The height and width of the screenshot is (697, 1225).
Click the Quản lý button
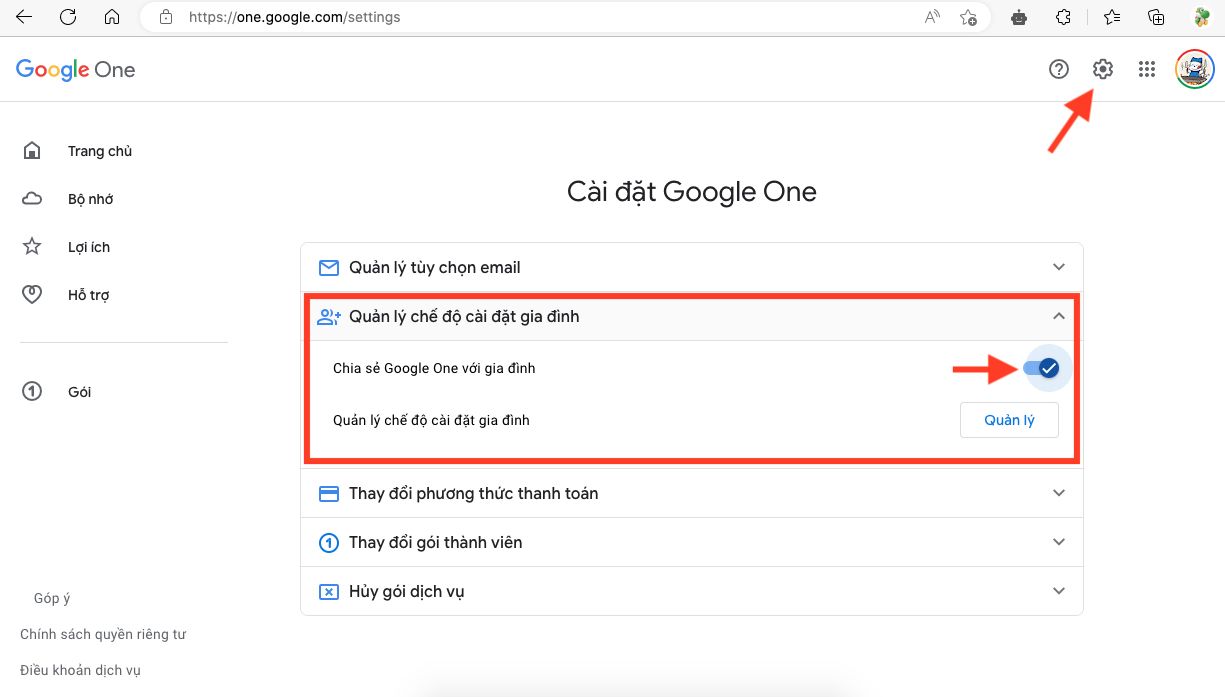1009,420
